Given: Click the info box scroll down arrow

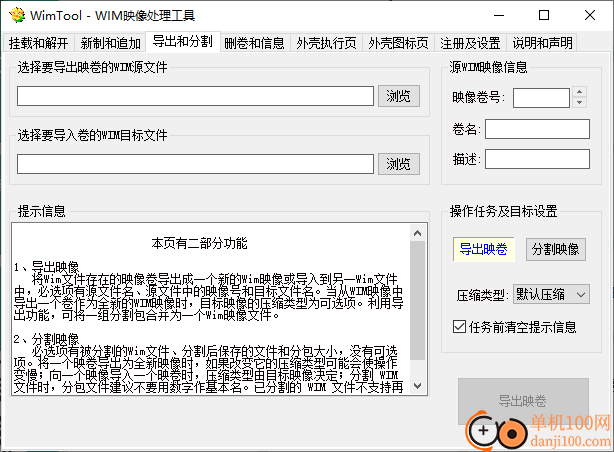Looking at the screenshot, I should click(x=417, y=386).
